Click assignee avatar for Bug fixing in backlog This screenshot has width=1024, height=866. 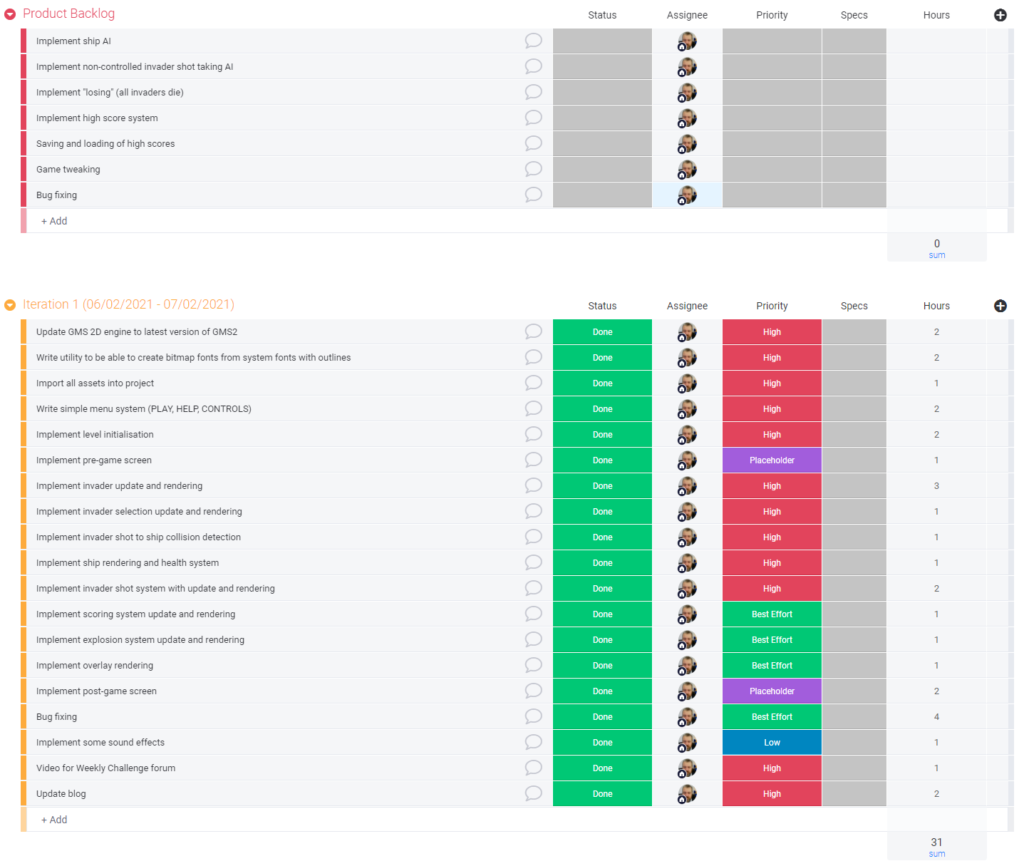pyautogui.click(x=687, y=195)
